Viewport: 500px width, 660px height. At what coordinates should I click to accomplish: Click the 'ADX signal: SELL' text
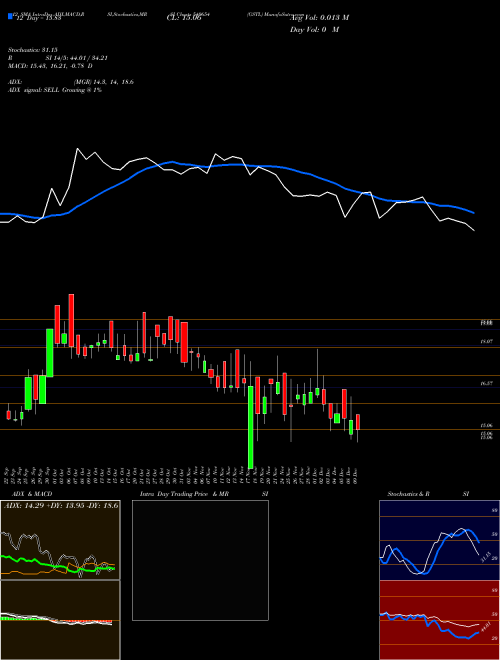pyautogui.click(x=34, y=90)
